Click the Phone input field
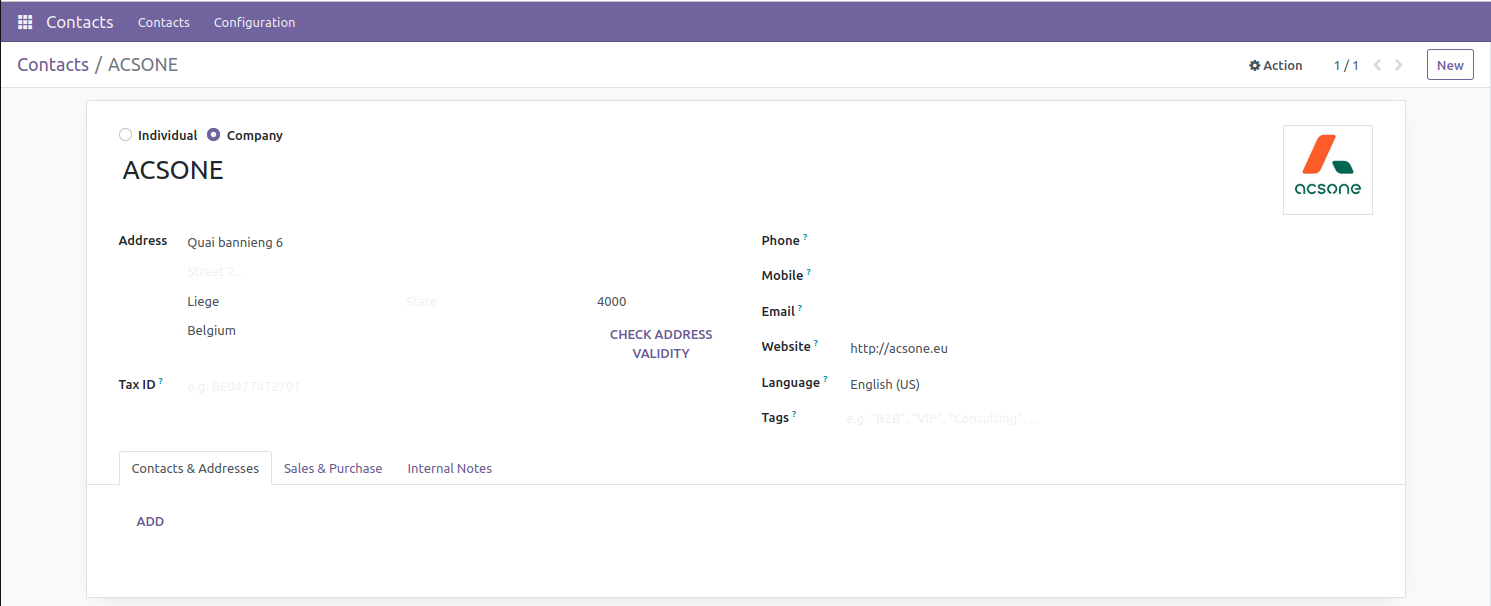Screen dimensions: 1491x606 [1110, 241]
